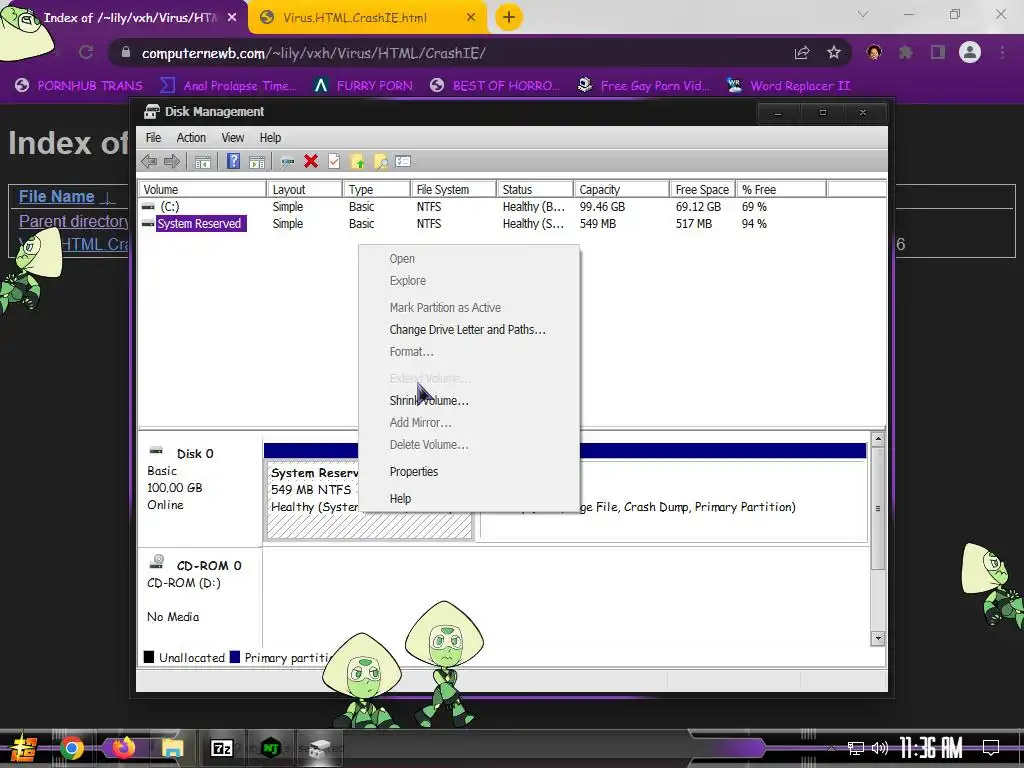Open Firefox from the taskbar
Screen dimensions: 1024x768
pos(123,747)
